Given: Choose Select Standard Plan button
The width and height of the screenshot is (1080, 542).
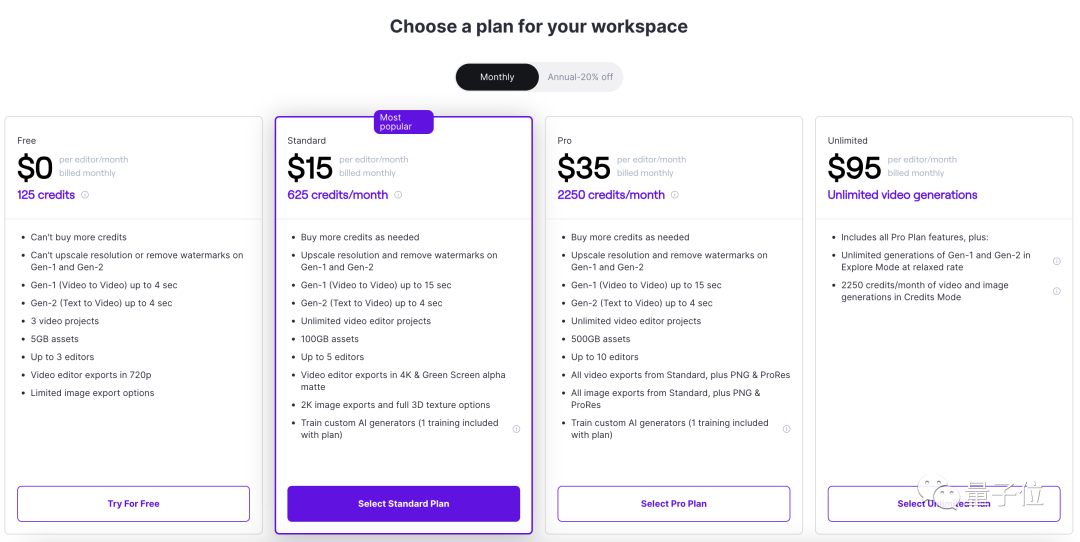Looking at the screenshot, I should pyautogui.click(x=403, y=504).
